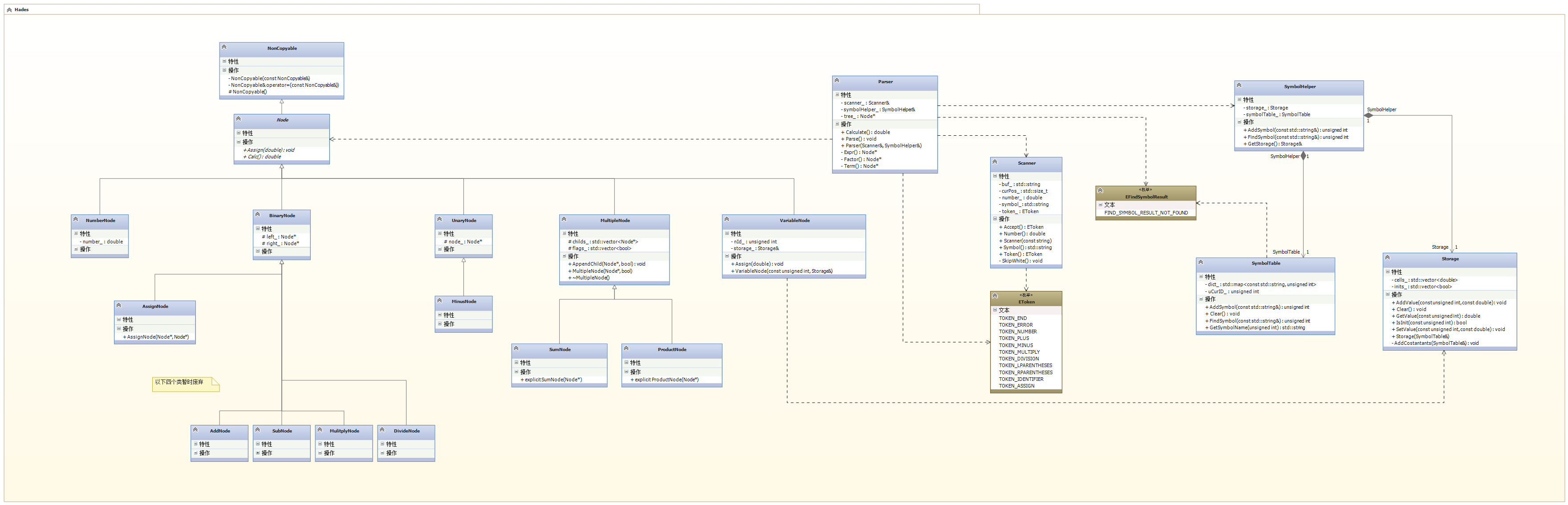Toggle the 特性 section of the BinaryNode class

[258, 229]
